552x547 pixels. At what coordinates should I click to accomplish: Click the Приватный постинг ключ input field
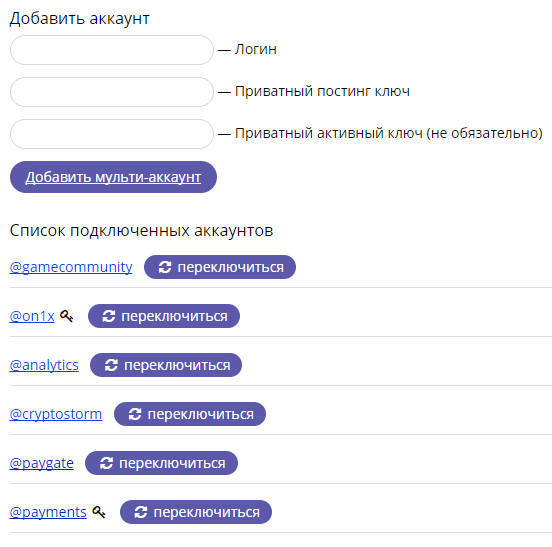pos(112,92)
